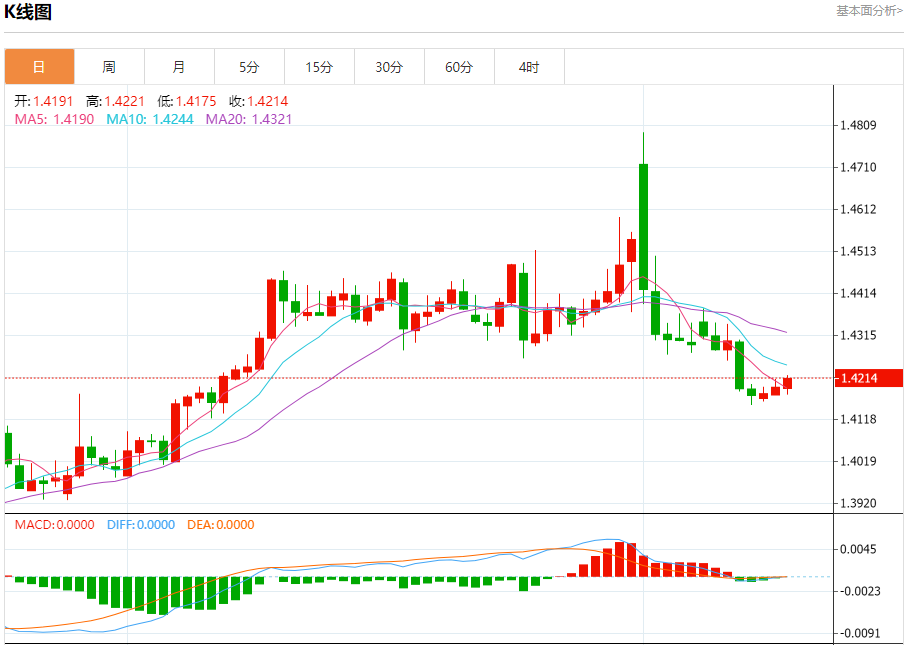Open the 30分 interval tab
The height and width of the screenshot is (645, 908).
pos(390,67)
